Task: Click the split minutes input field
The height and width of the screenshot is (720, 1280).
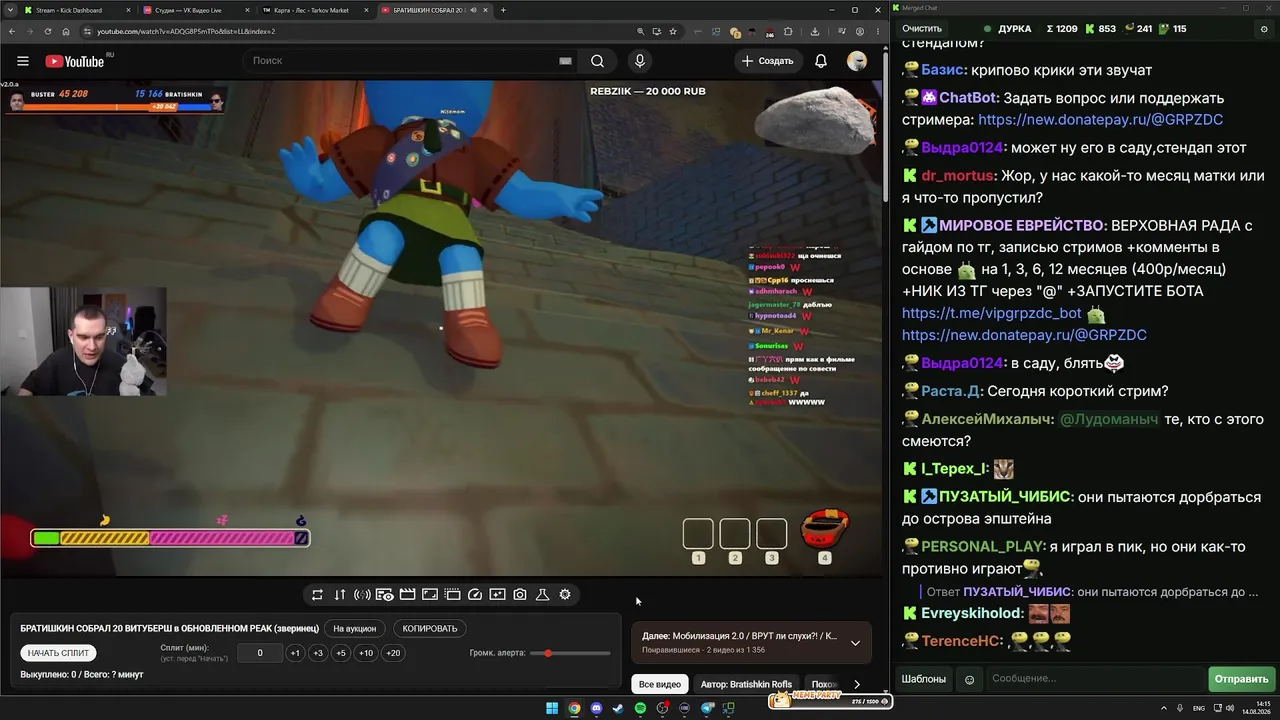Action: pyautogui.click(x=260, y=653)
